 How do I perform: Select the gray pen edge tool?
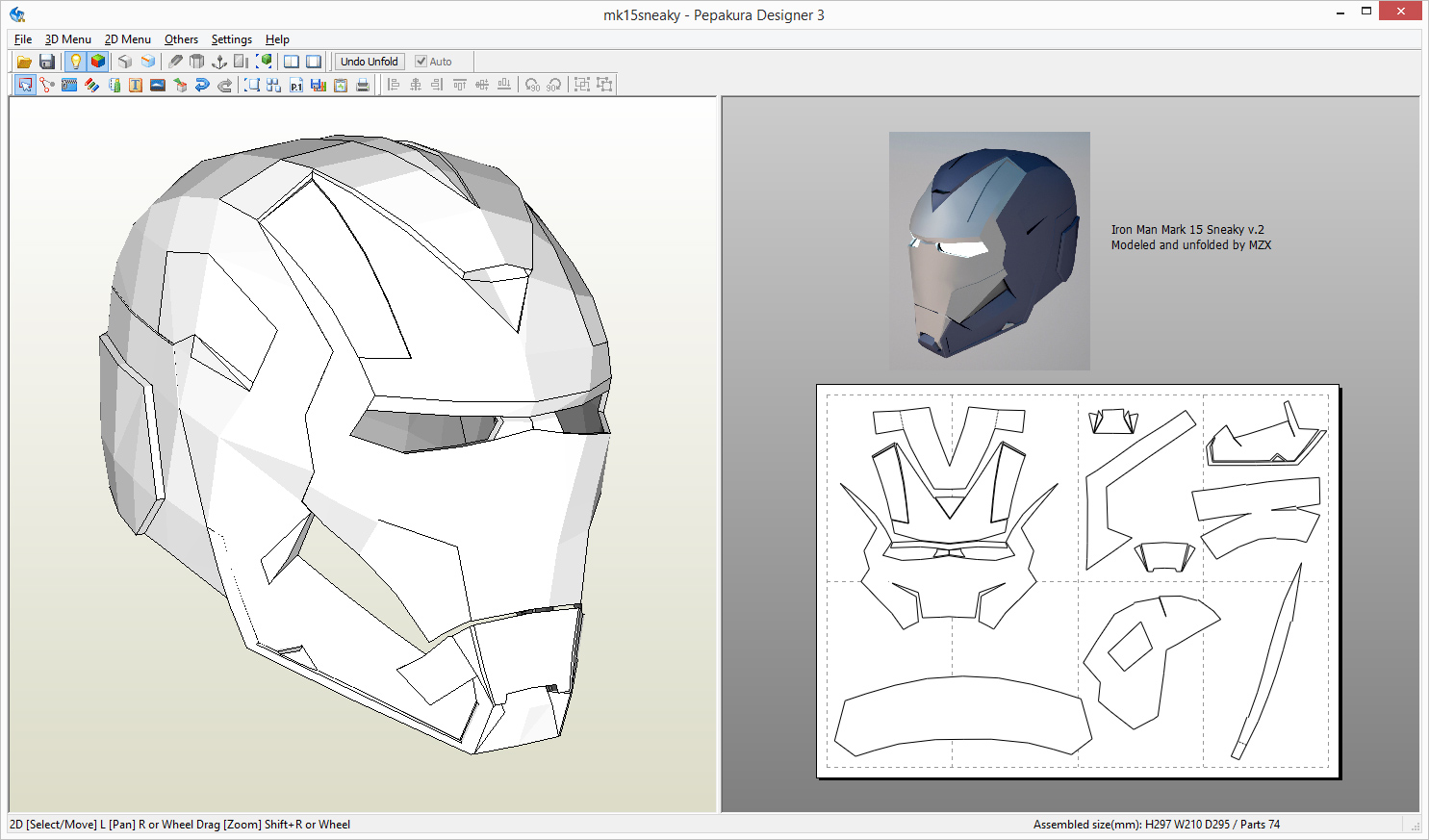(175, 62)
